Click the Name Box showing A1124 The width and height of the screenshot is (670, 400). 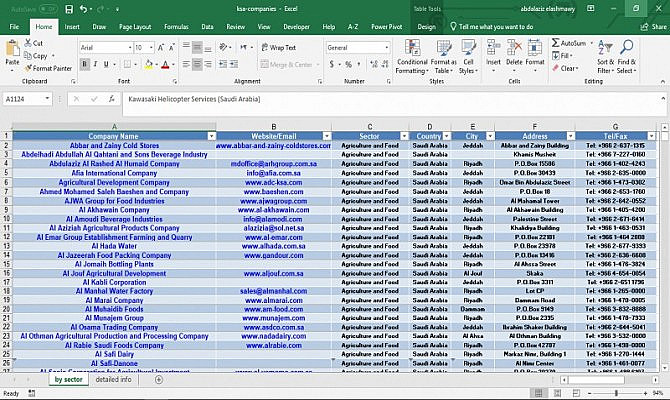(x=27, y=99)
